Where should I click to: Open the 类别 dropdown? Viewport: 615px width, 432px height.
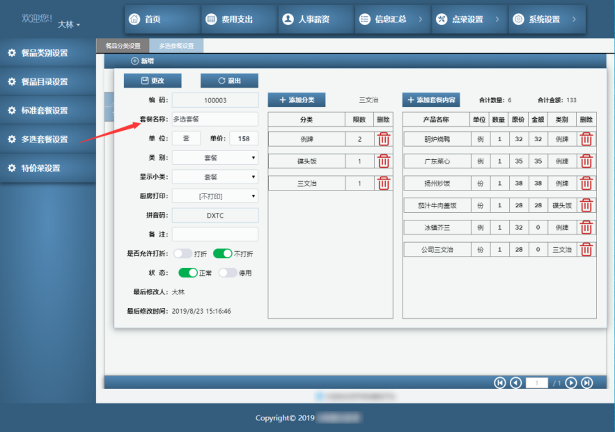(215, 157)
